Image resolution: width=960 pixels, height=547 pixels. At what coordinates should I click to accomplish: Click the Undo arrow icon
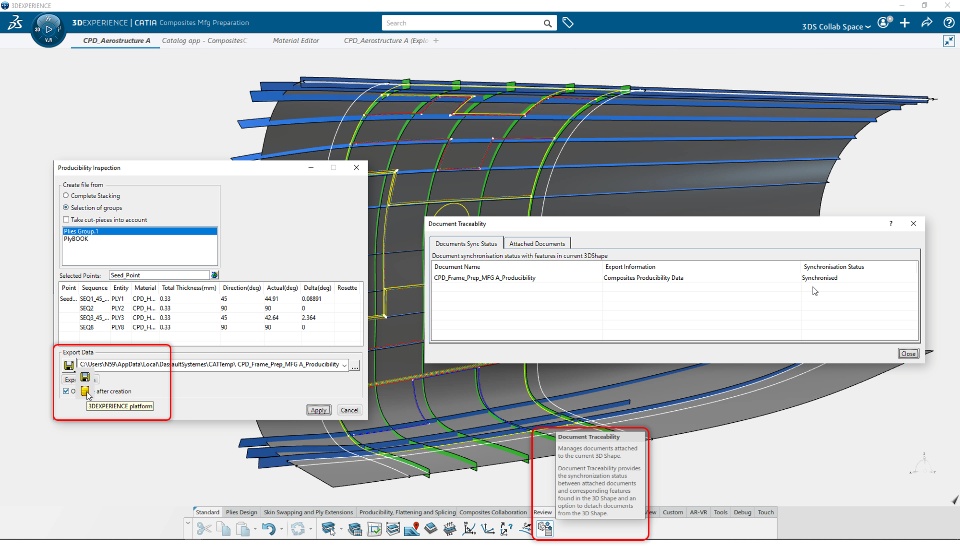pyautogui.click(x=268, y=529)
